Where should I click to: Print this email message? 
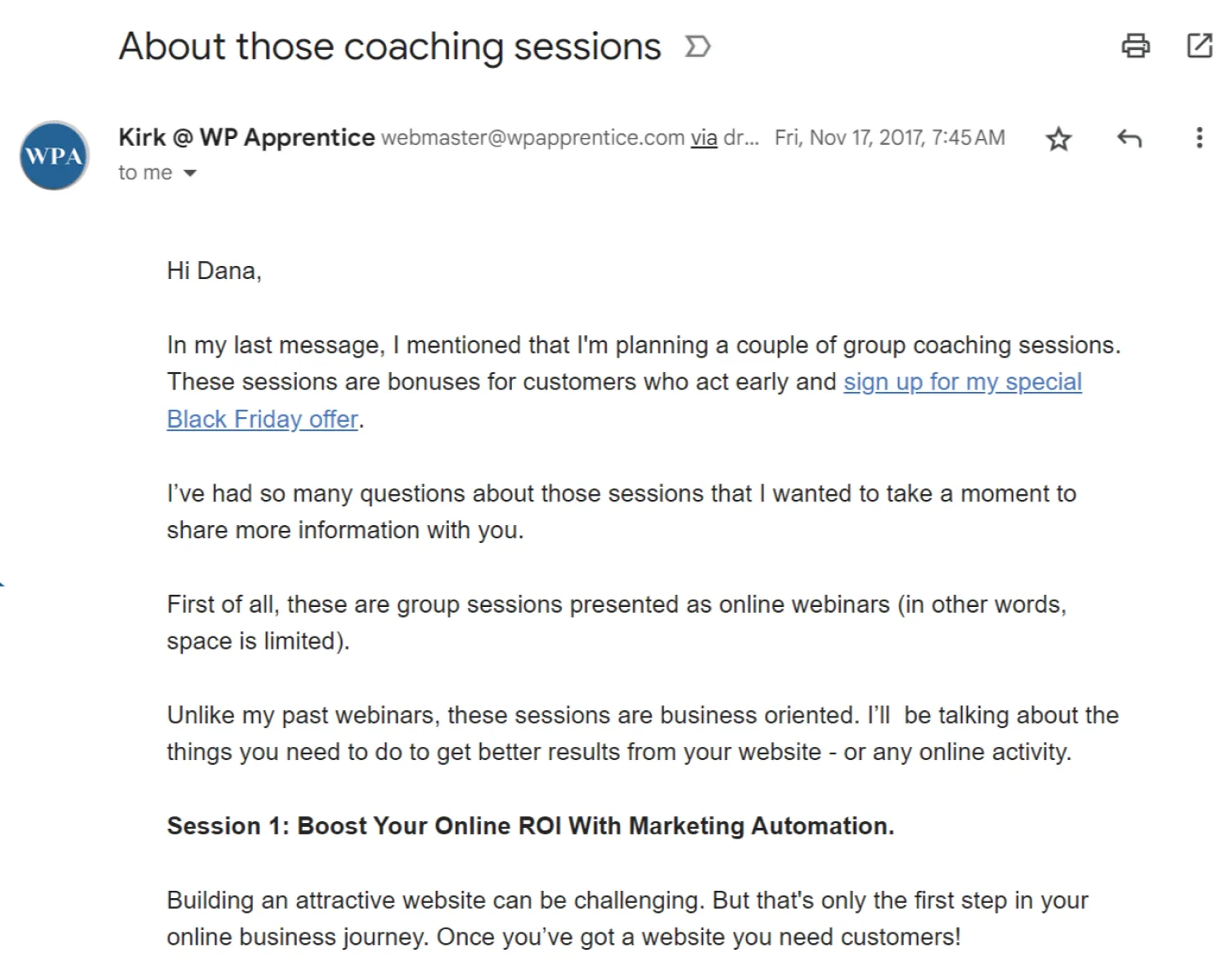click(1135, 46)
